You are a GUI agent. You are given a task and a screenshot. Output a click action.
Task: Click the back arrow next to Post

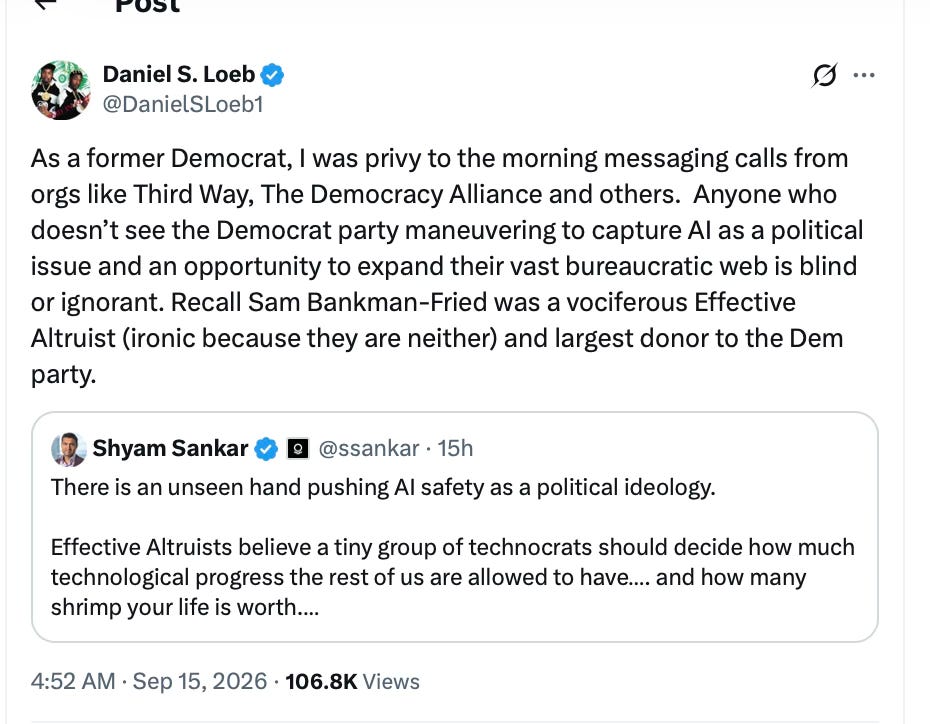45,4
